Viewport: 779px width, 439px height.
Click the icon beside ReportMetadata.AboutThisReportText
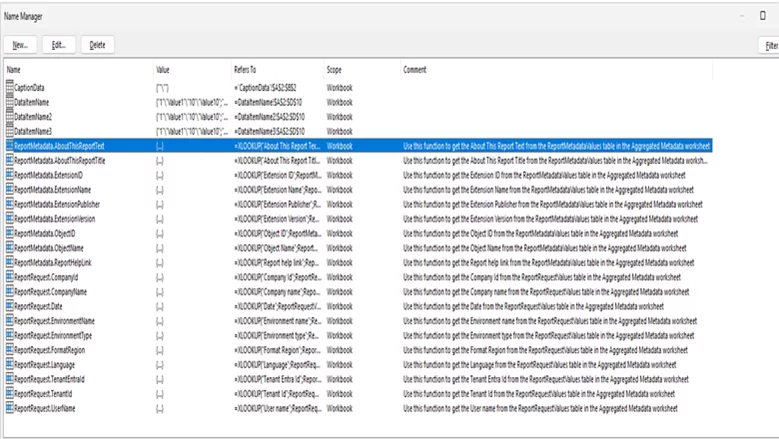(x=9, y=146)
